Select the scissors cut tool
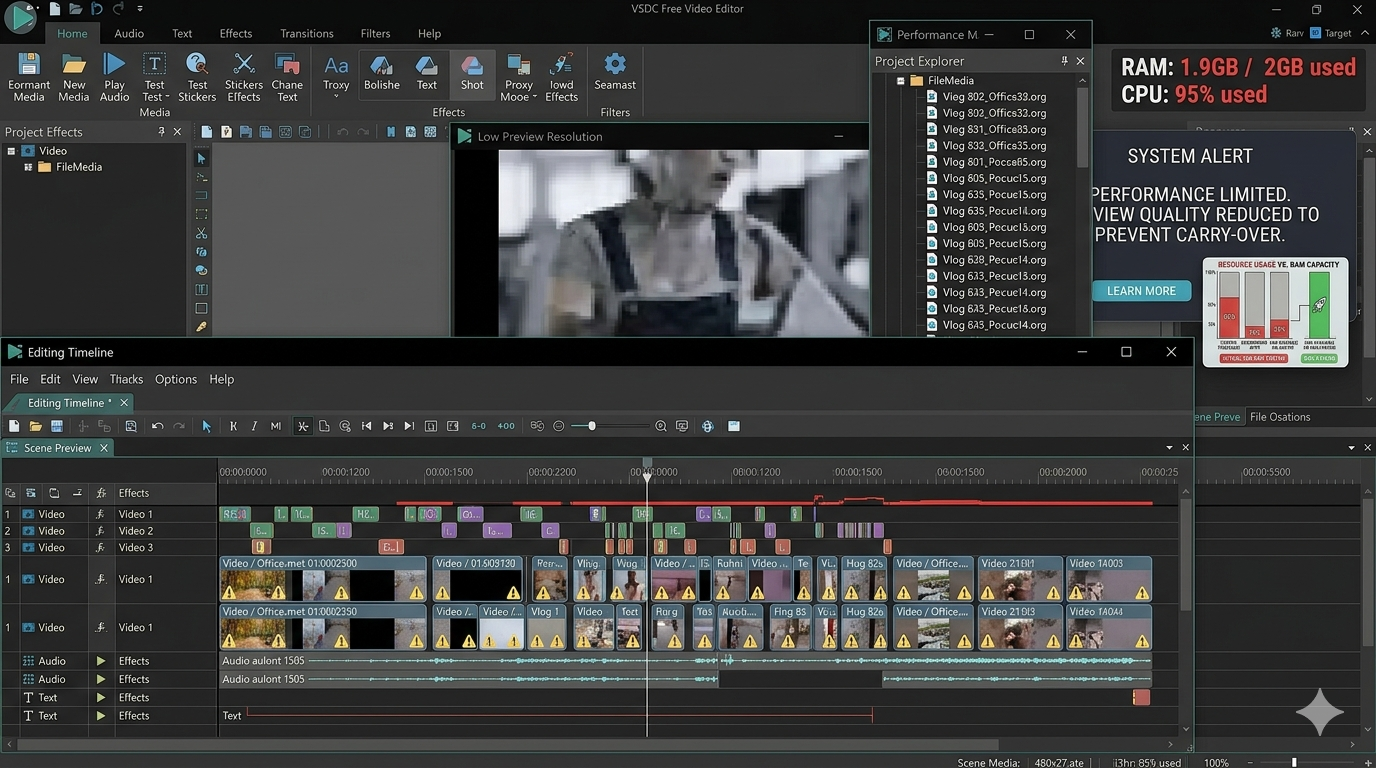 201,233
